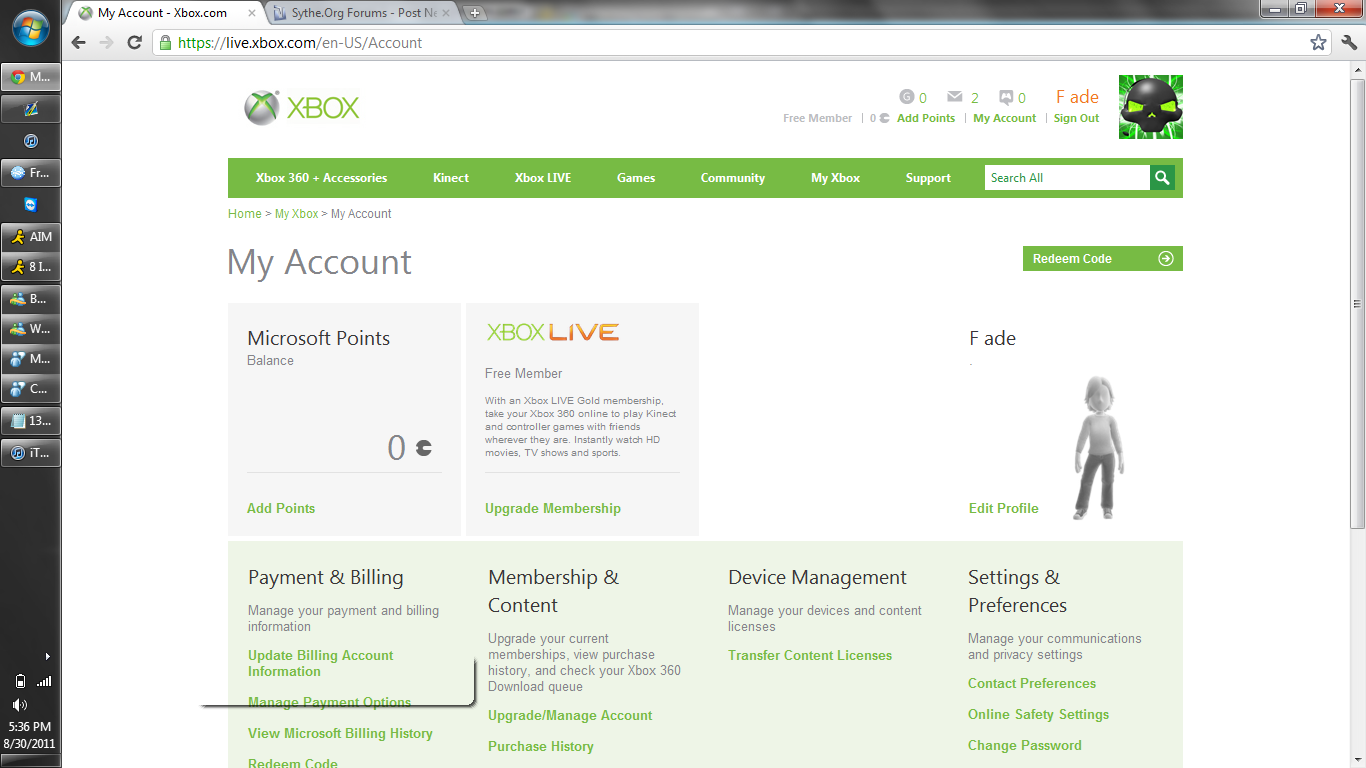1366x768 pixels.
Task: Open the Contact Preferences link
Action: 1032,683
